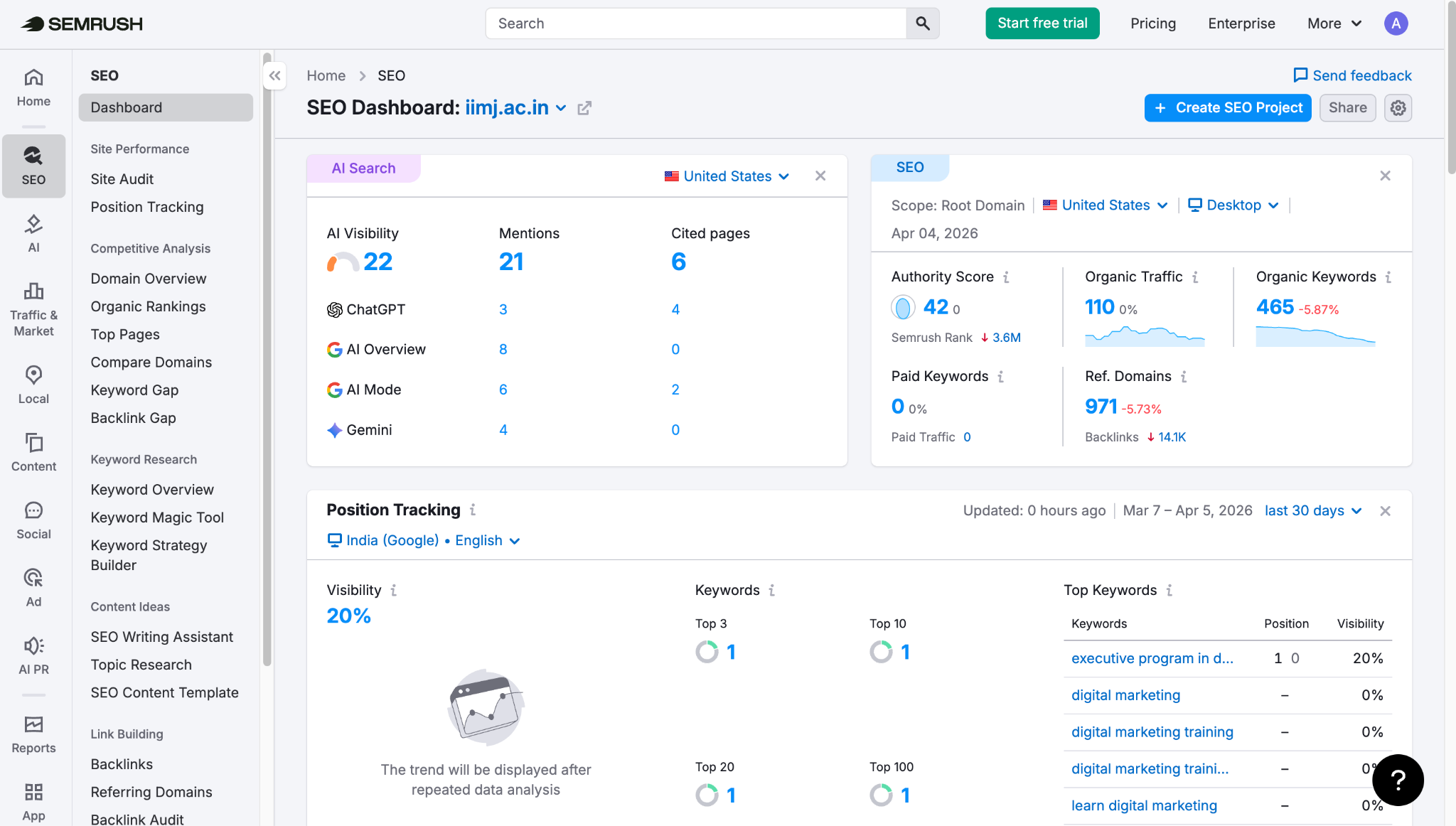The width and height of the screenshot is (1456, 826).
Task: Click the Start free trial button
Action: 1042,23
